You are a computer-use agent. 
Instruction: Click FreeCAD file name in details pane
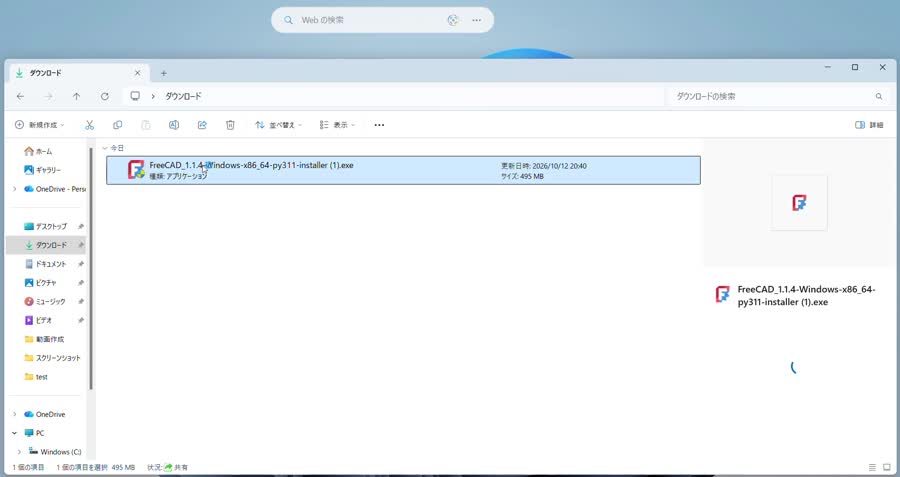click(x=806, y=296)
